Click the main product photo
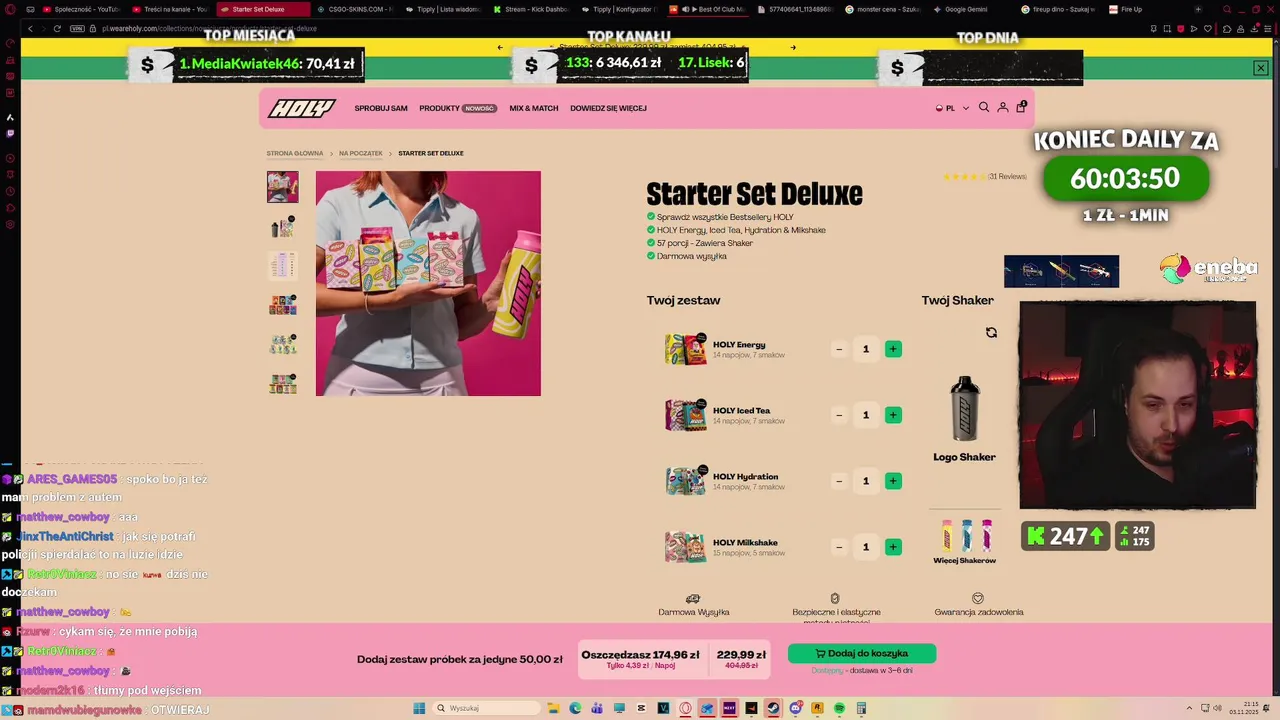 (428, 283)
